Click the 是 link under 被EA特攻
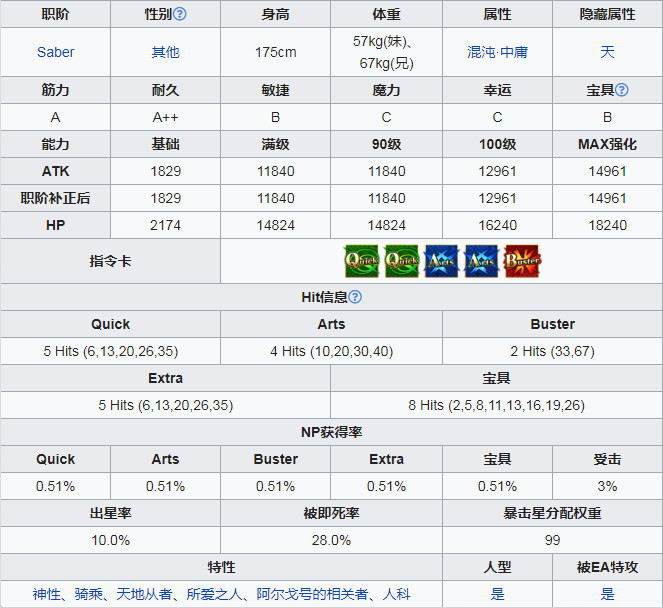The height and width of the screenshot is (608, 663). pos(607,594)
